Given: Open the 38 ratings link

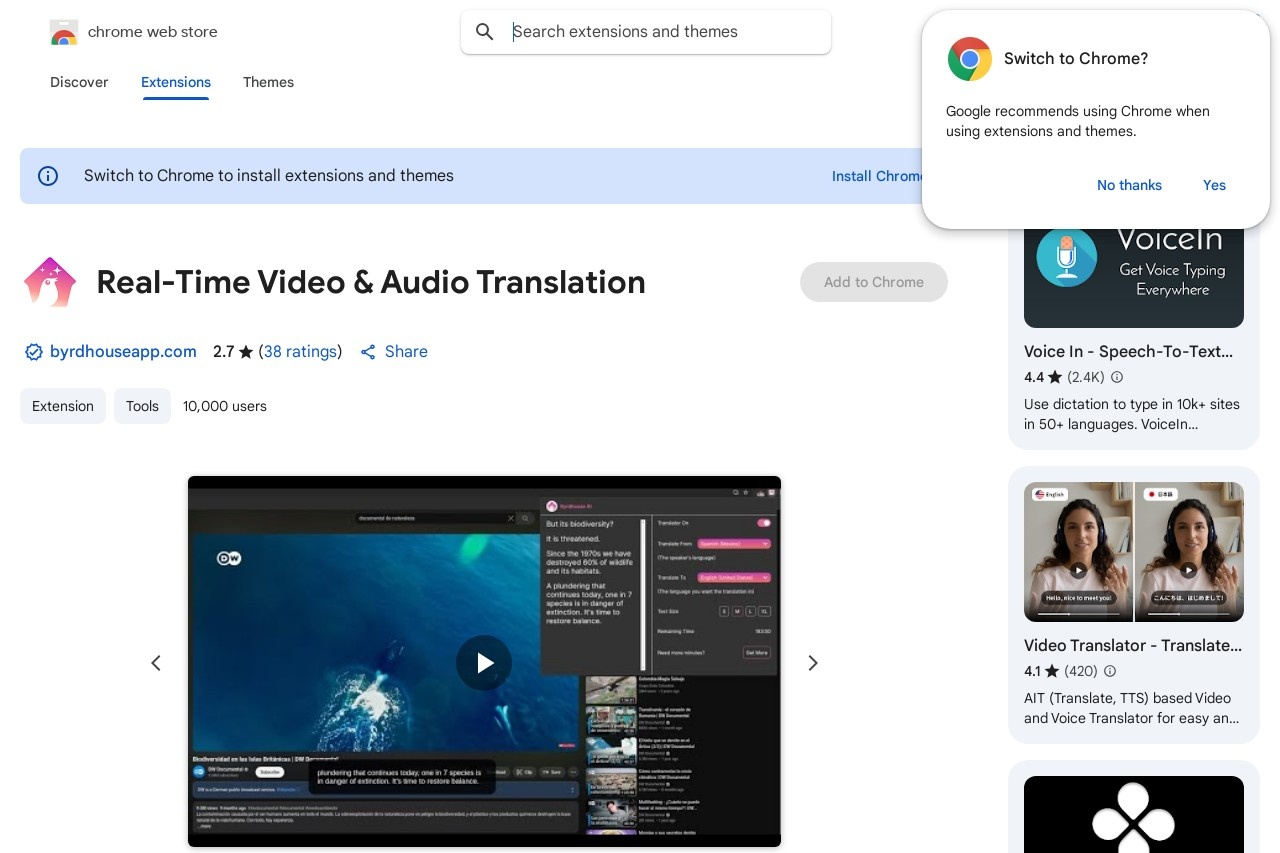Looking at the screenshot, I should [300, 352].
